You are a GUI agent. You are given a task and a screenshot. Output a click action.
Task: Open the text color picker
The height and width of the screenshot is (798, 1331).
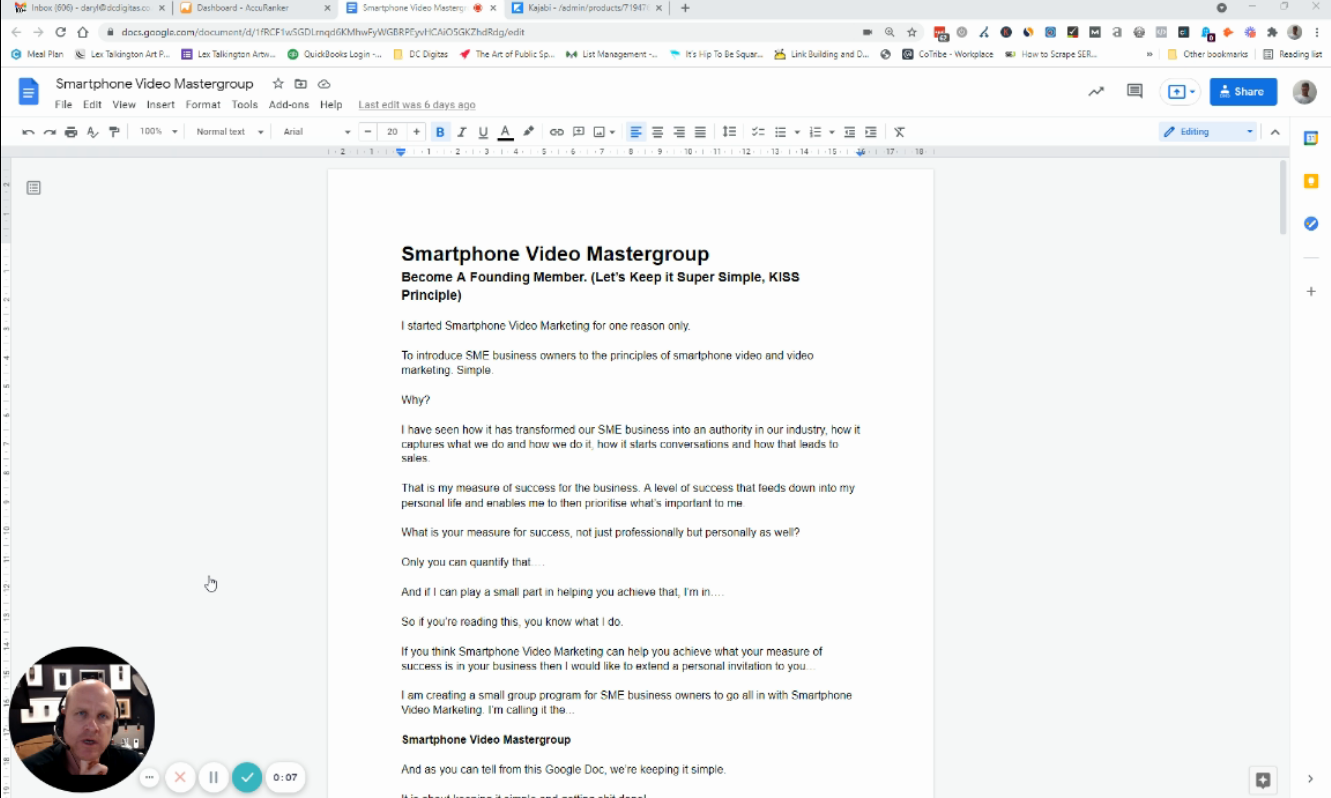coord(505,132)
